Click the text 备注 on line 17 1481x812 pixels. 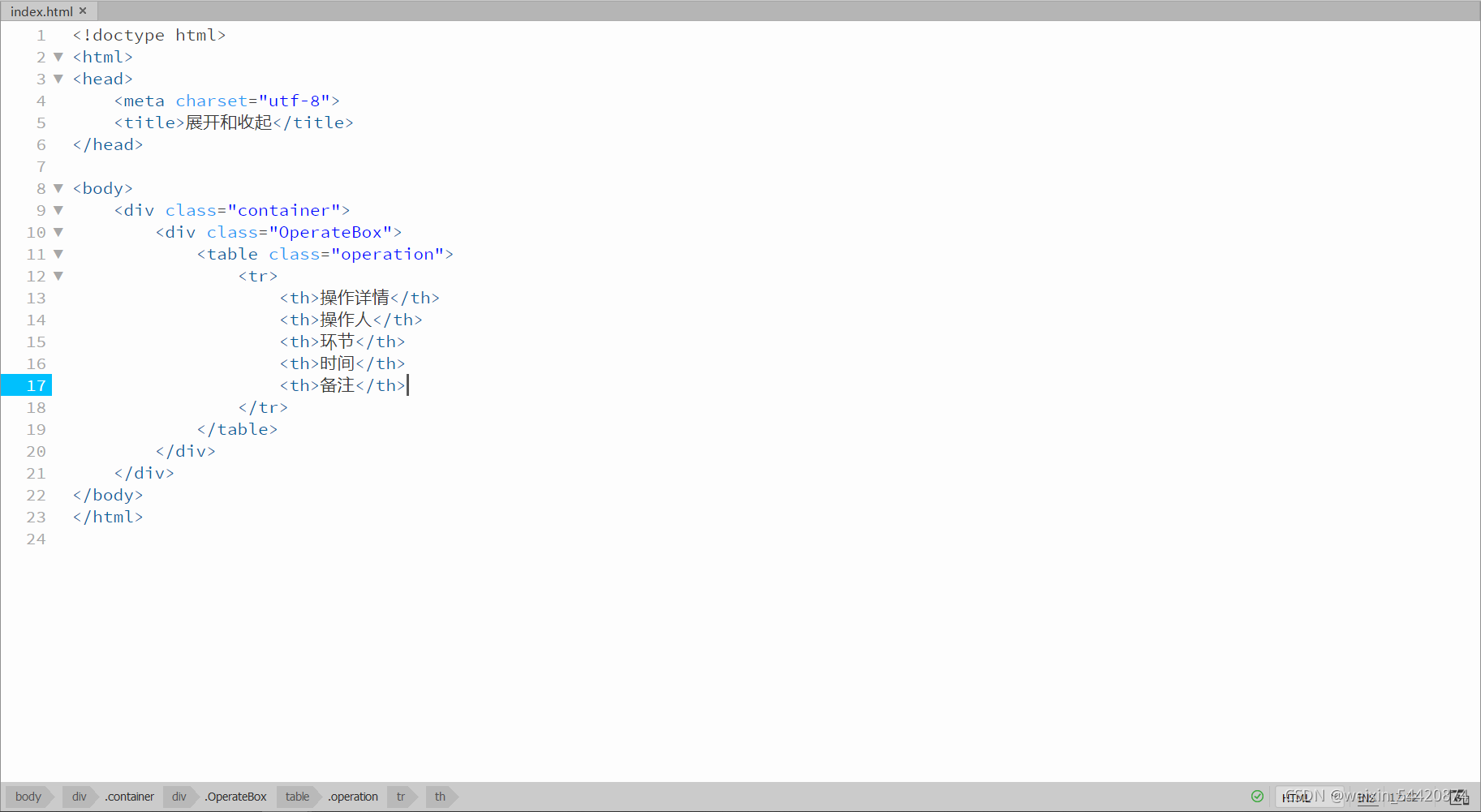338,385
